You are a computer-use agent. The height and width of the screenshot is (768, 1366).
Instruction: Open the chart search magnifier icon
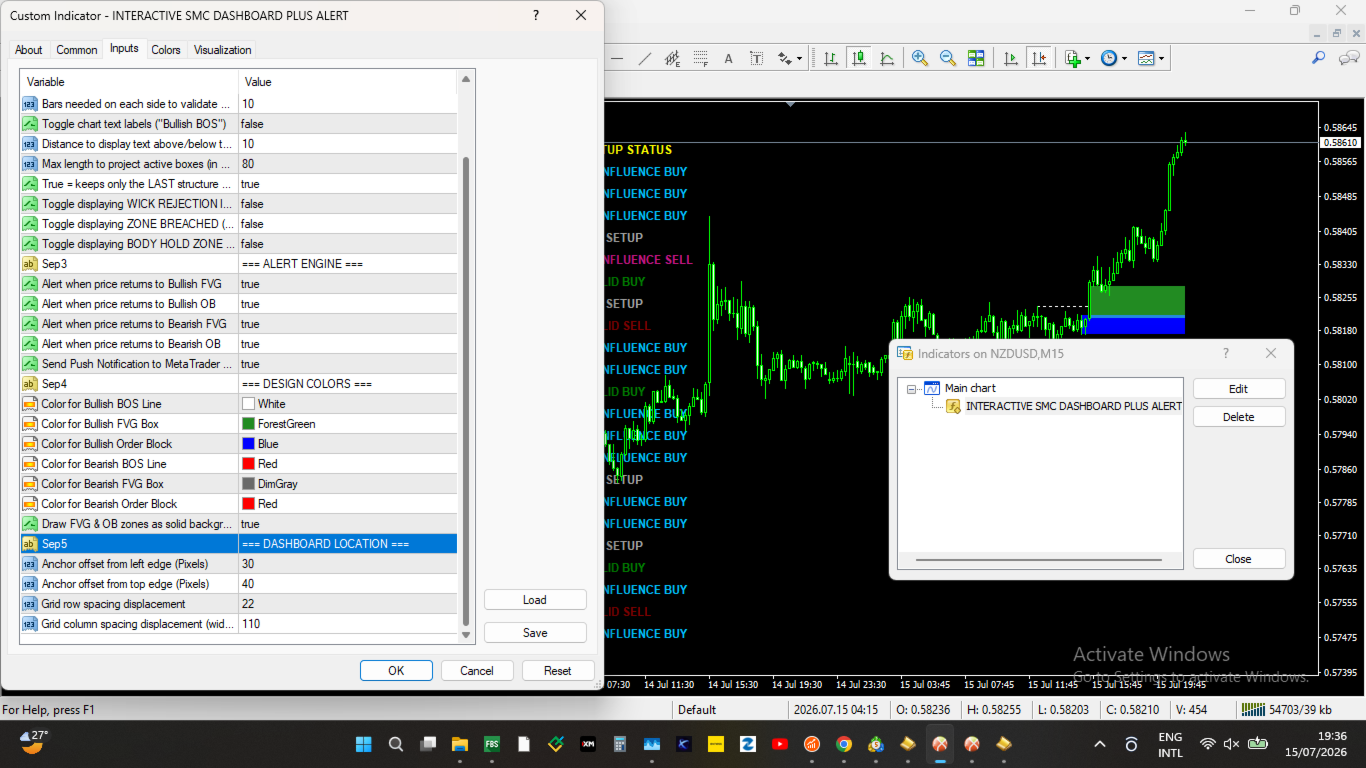pos(1319,58)
